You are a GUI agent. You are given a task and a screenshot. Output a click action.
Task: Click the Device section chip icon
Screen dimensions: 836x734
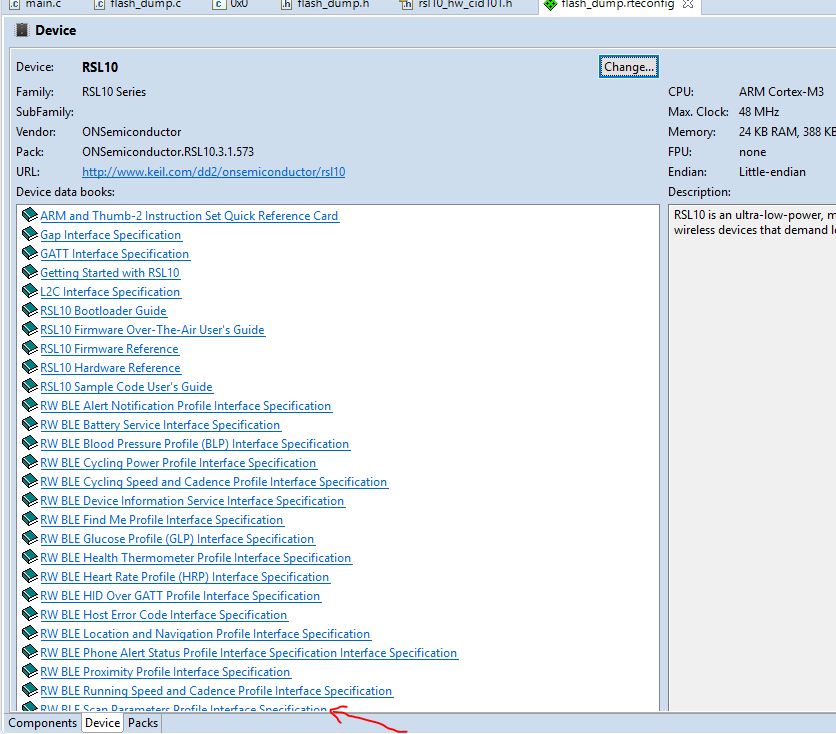[x=22, y=30]
